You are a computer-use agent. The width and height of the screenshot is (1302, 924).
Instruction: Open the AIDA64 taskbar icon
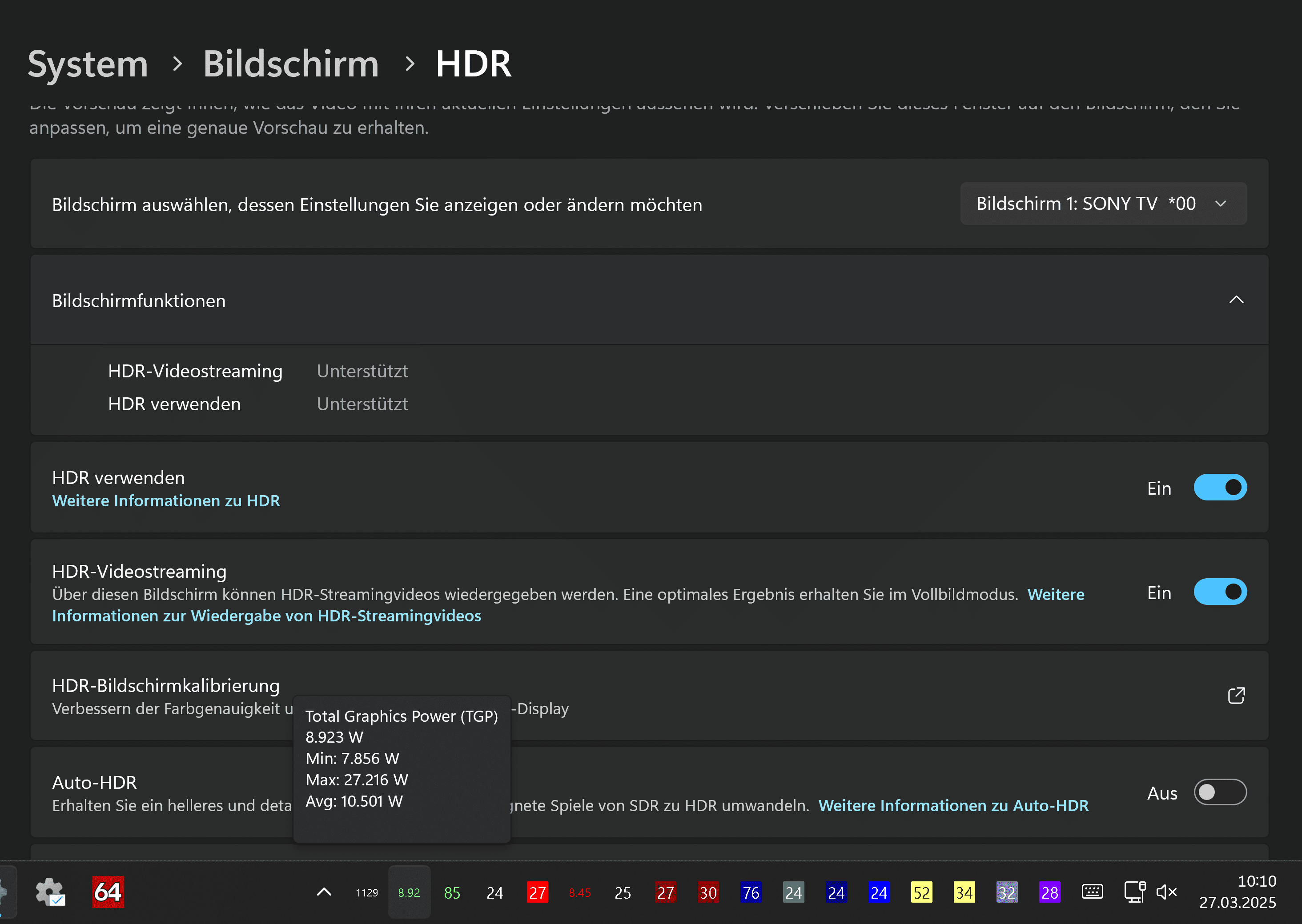(x=108, y=892)
